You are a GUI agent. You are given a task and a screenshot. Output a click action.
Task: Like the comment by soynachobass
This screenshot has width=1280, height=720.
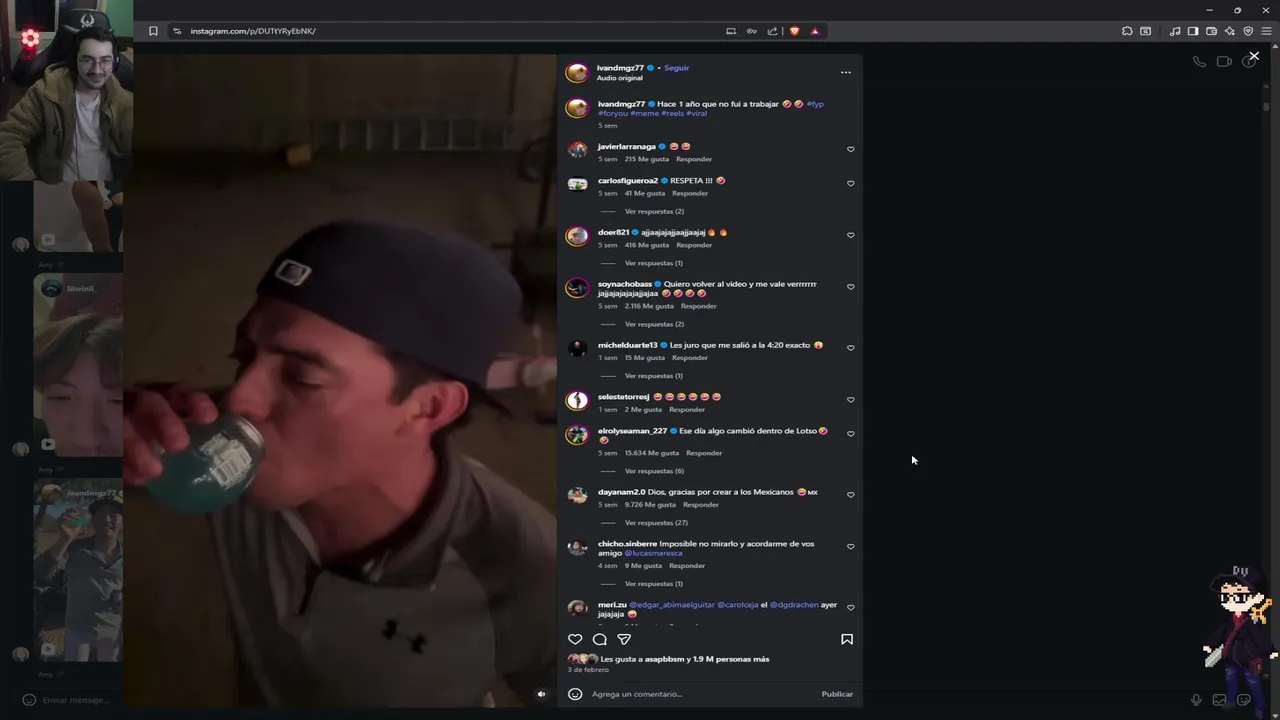pos(851,287)
